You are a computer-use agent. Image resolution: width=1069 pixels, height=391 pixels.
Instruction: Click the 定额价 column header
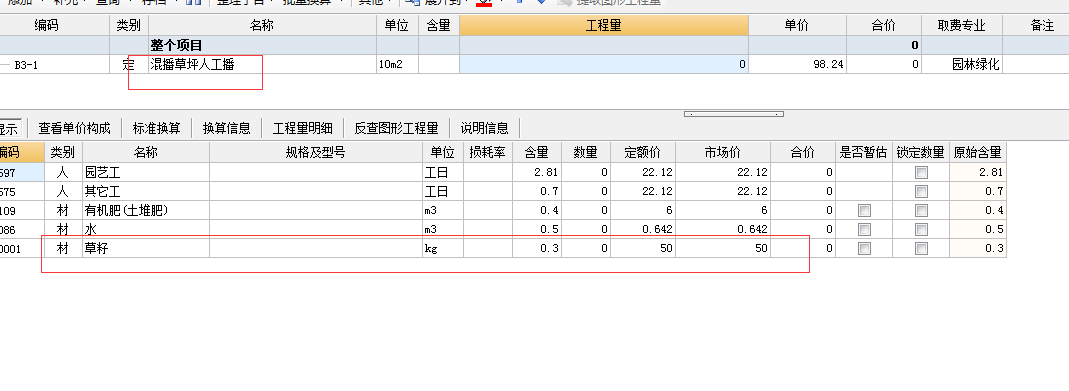coord(643,153)
